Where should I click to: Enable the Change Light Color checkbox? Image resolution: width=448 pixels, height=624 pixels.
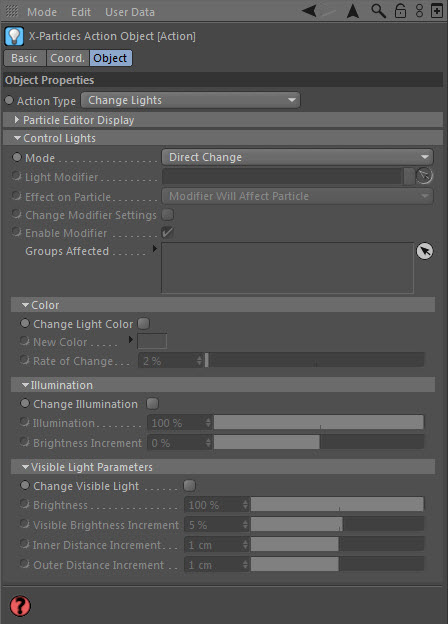pos(144,324)
